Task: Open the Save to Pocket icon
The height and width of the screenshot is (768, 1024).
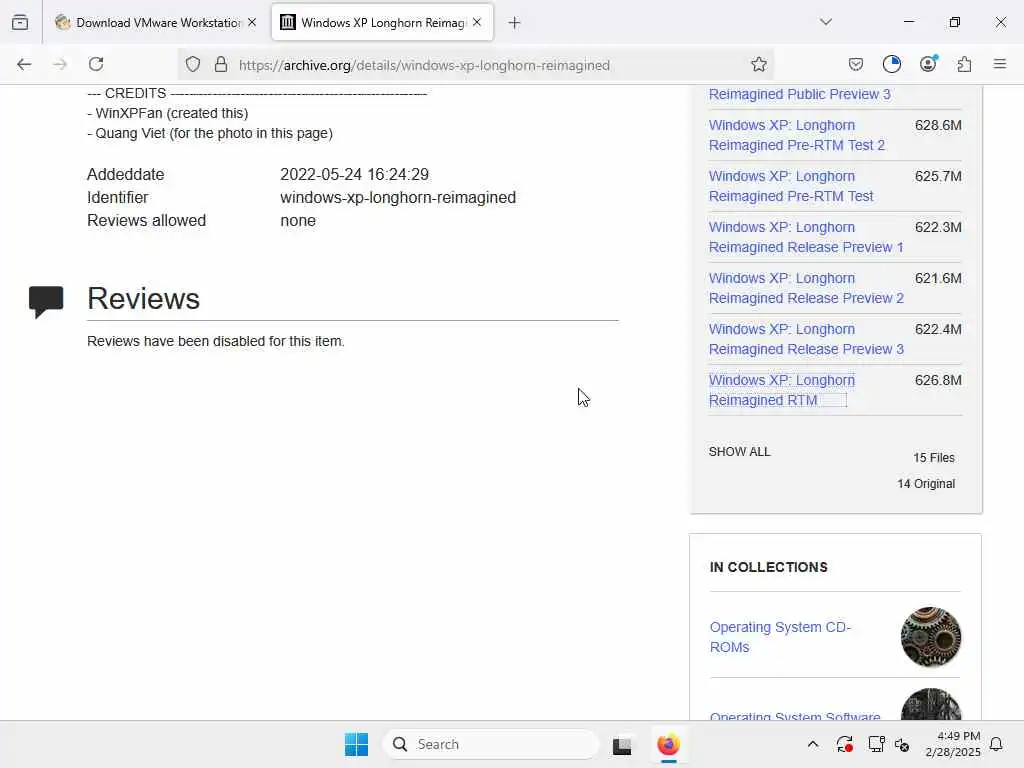Action: (856, 64)
